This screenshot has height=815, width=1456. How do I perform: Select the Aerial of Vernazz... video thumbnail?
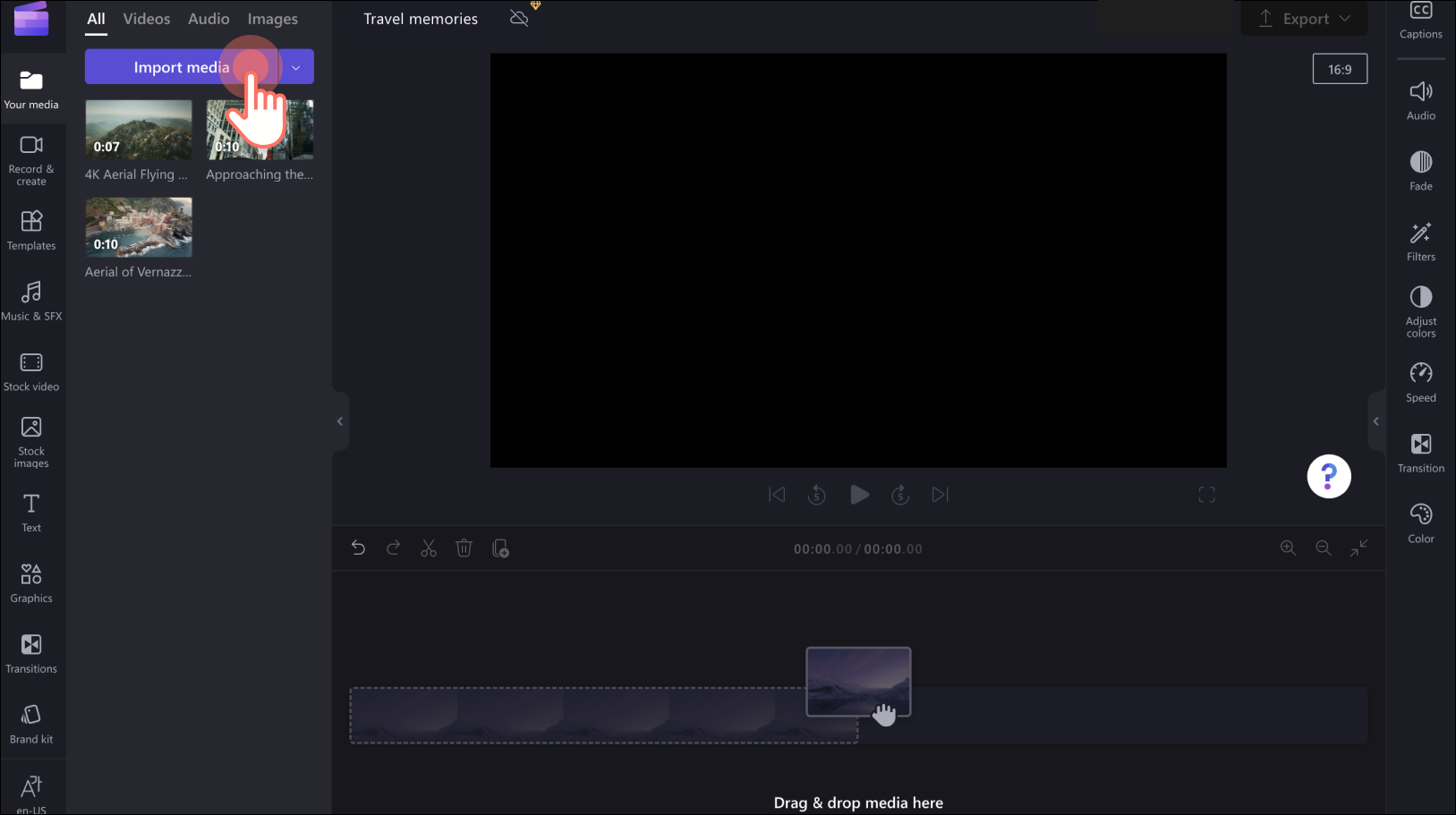(139, 227)
